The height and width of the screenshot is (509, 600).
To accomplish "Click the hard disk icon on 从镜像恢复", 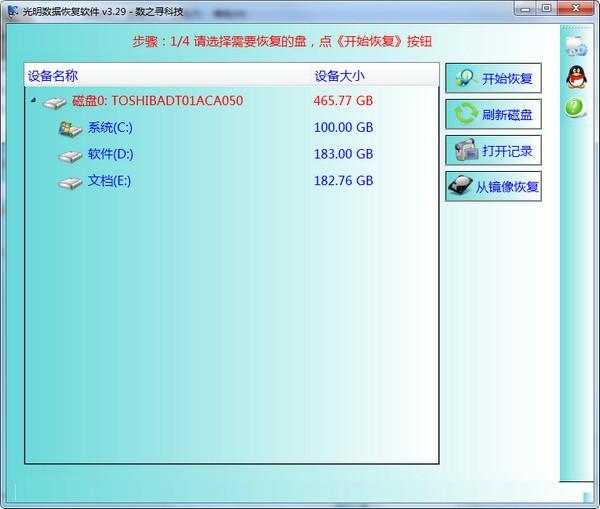I will [460, 186].
